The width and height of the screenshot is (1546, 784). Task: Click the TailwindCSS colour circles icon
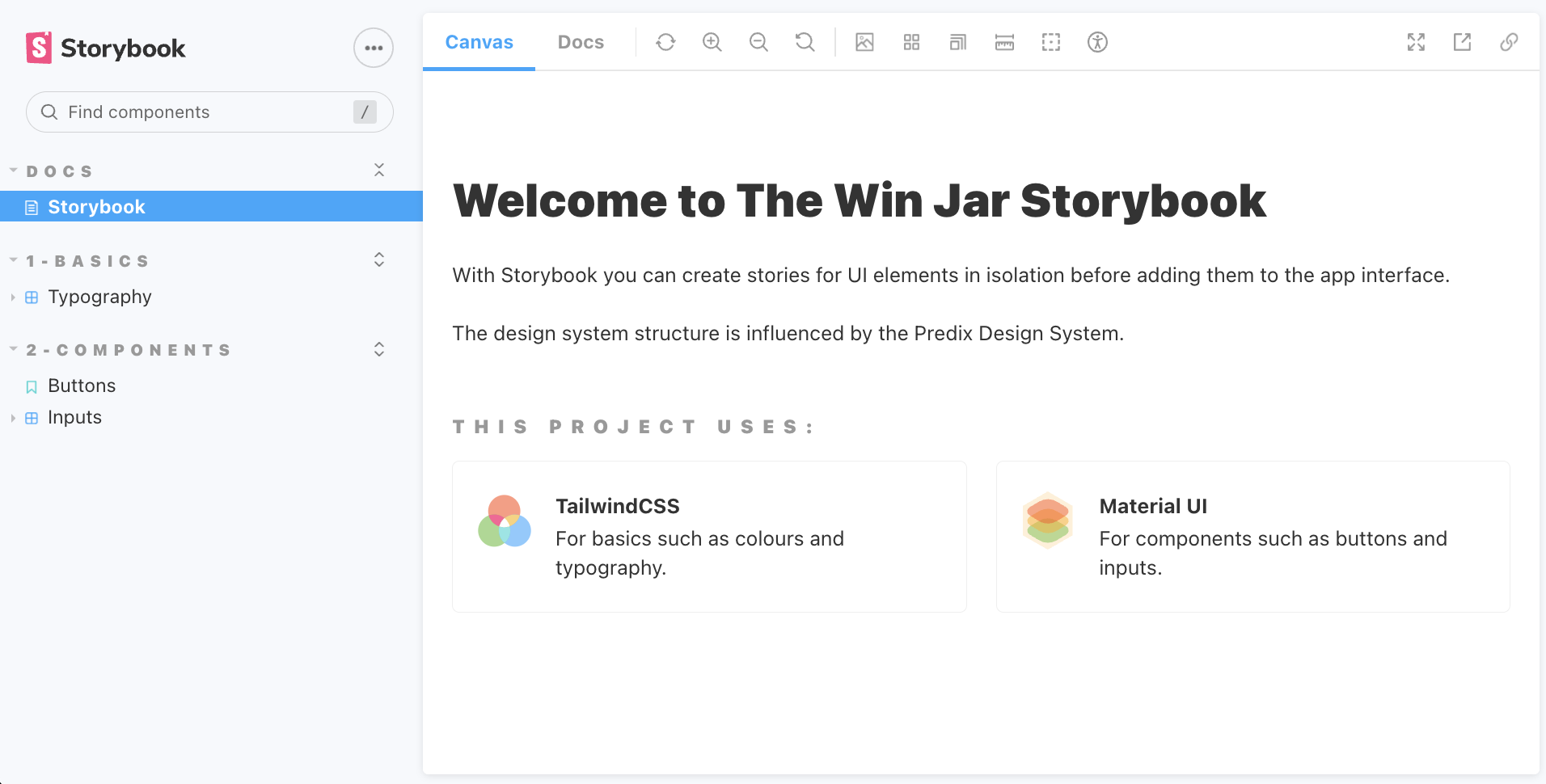505,521
